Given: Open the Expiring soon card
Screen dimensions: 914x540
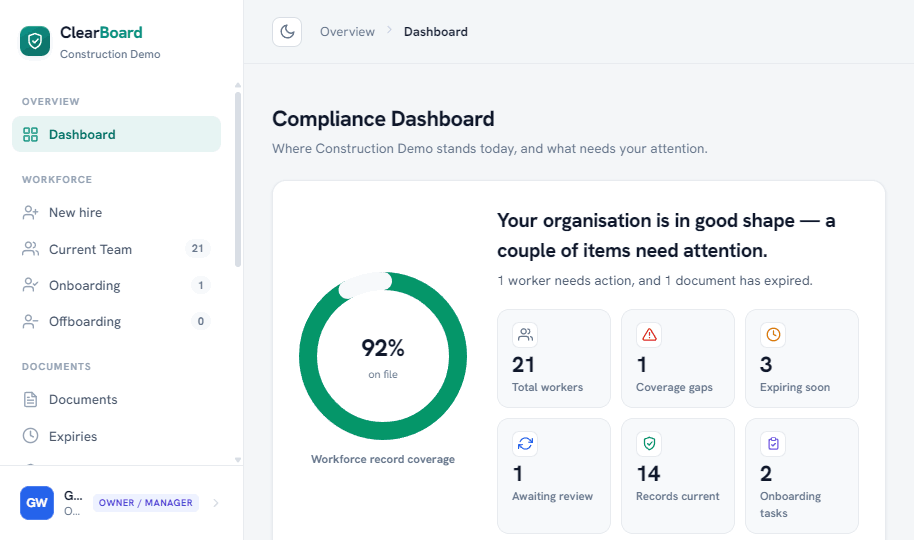Looking at the screenshot, I should coord(801,359).
